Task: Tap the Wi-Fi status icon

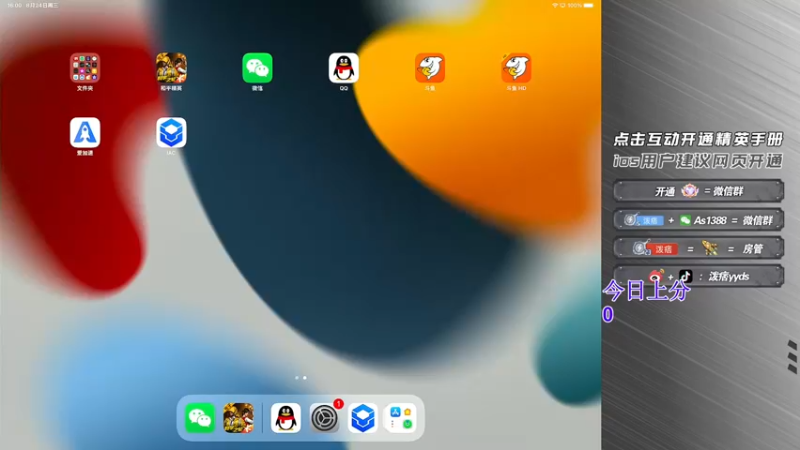Action: 555,5
